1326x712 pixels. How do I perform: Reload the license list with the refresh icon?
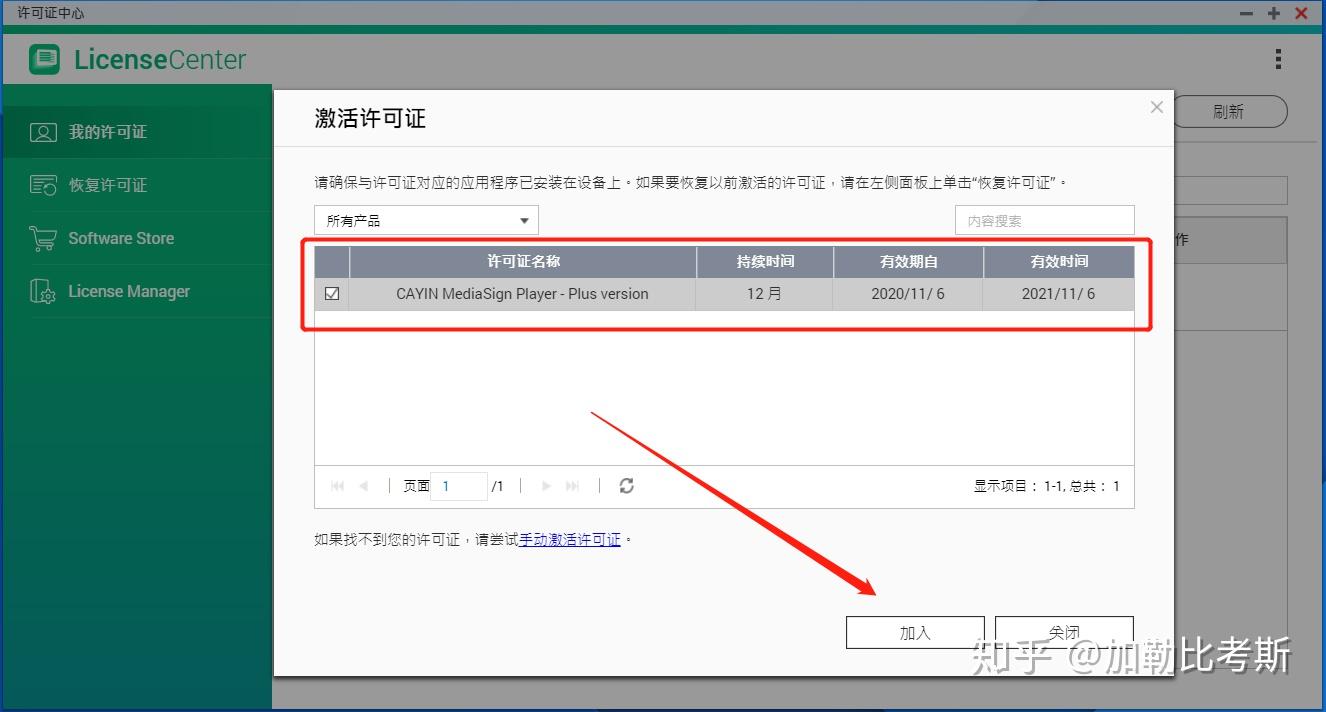(x=627, y=486)
